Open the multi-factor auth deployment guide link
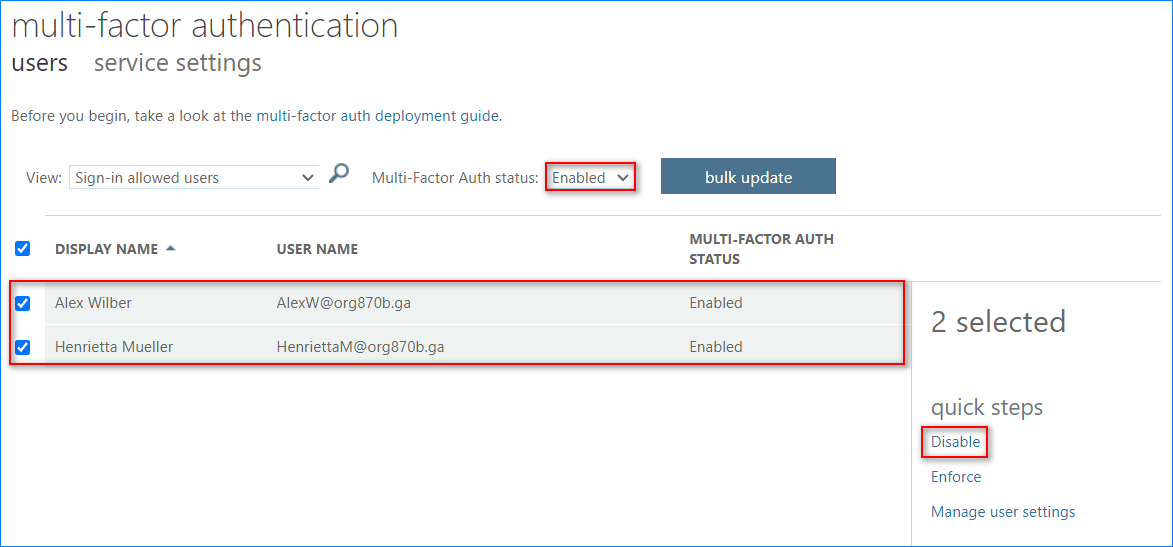Screen dimensions: 1173x547 coord(378,116)
